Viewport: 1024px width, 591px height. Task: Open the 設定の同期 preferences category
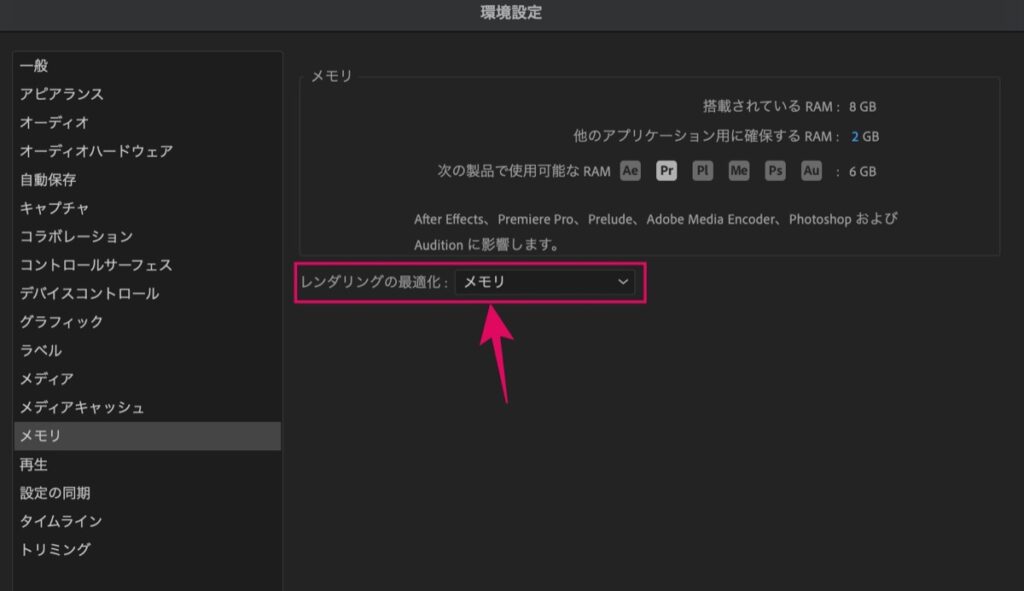pos(148,493)
